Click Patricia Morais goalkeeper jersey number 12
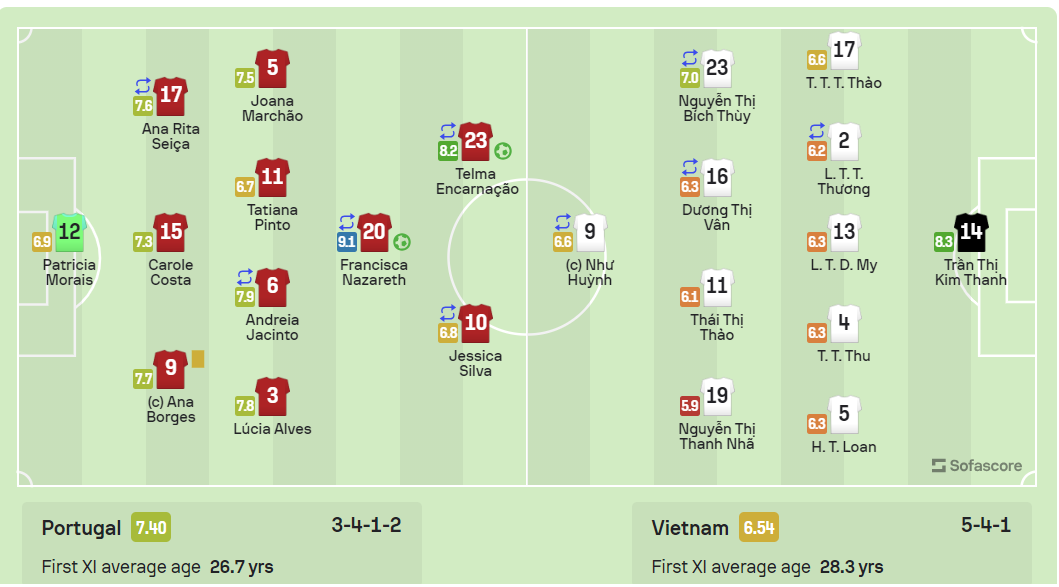The height and width of the screenshot is (587, 1059). pyautogui.click(x=69, y=233)
